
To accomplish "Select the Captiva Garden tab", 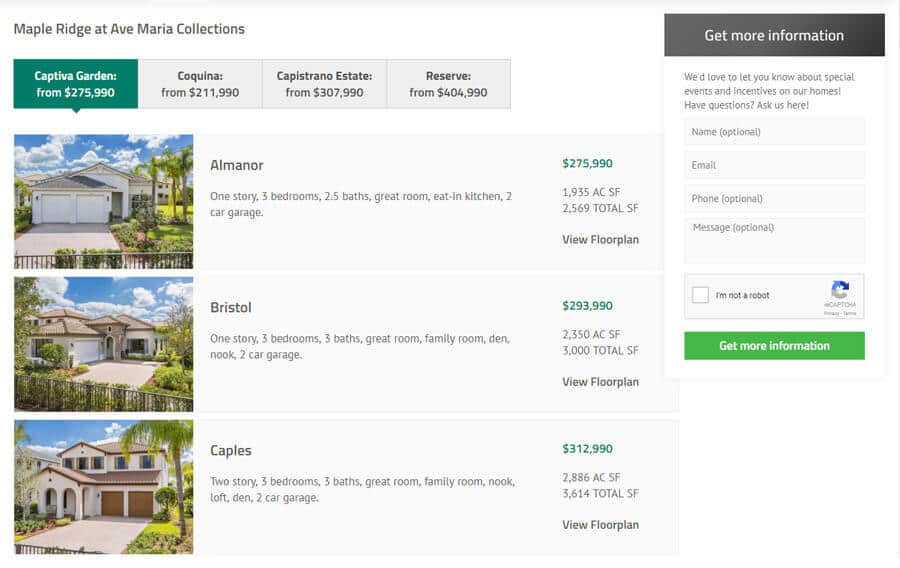I will coord(76,84).
